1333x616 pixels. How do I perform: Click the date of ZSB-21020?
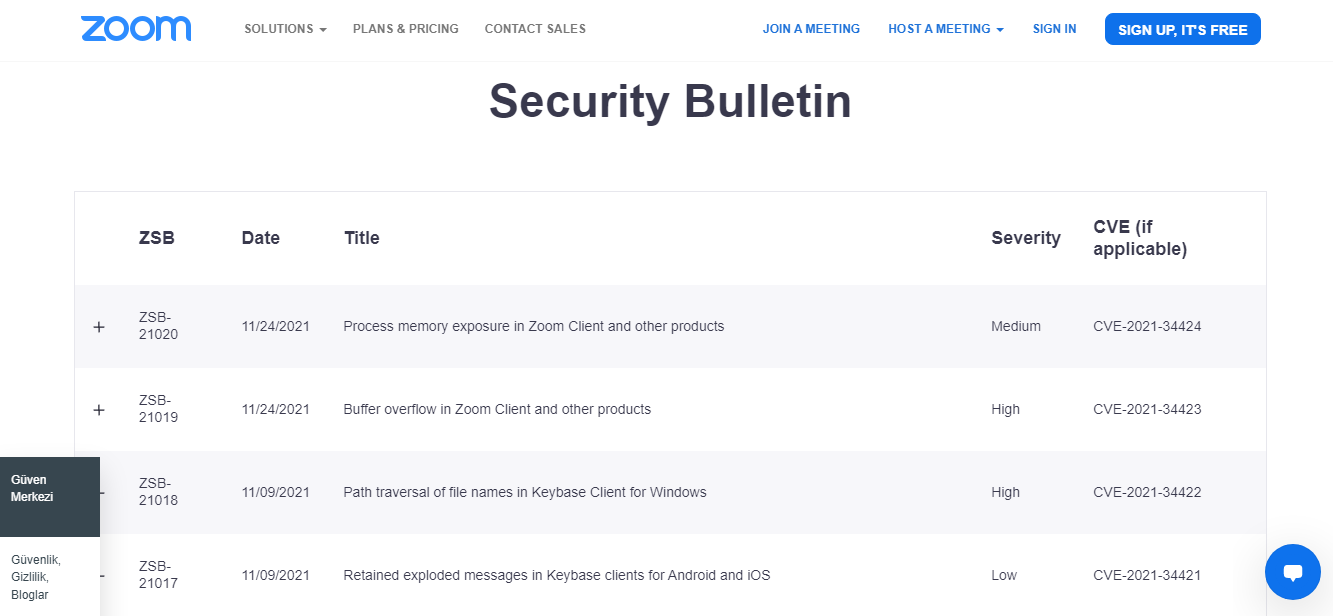276,326
